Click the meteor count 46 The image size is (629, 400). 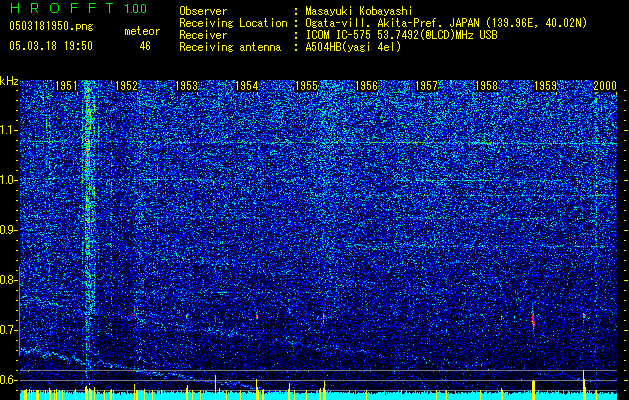145,46
